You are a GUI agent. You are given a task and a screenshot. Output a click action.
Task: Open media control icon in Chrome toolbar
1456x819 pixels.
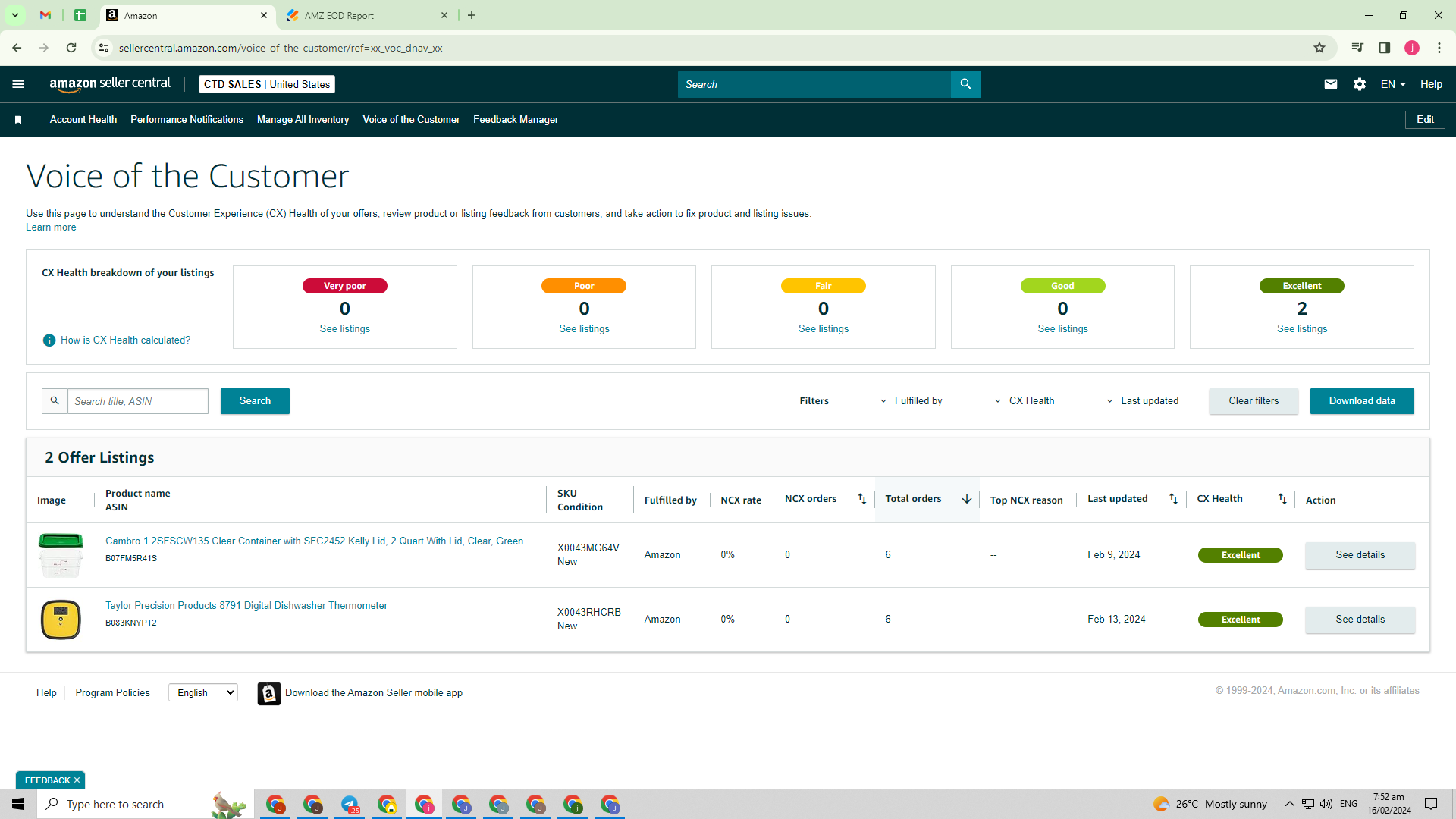click(x=1357, y=48)
